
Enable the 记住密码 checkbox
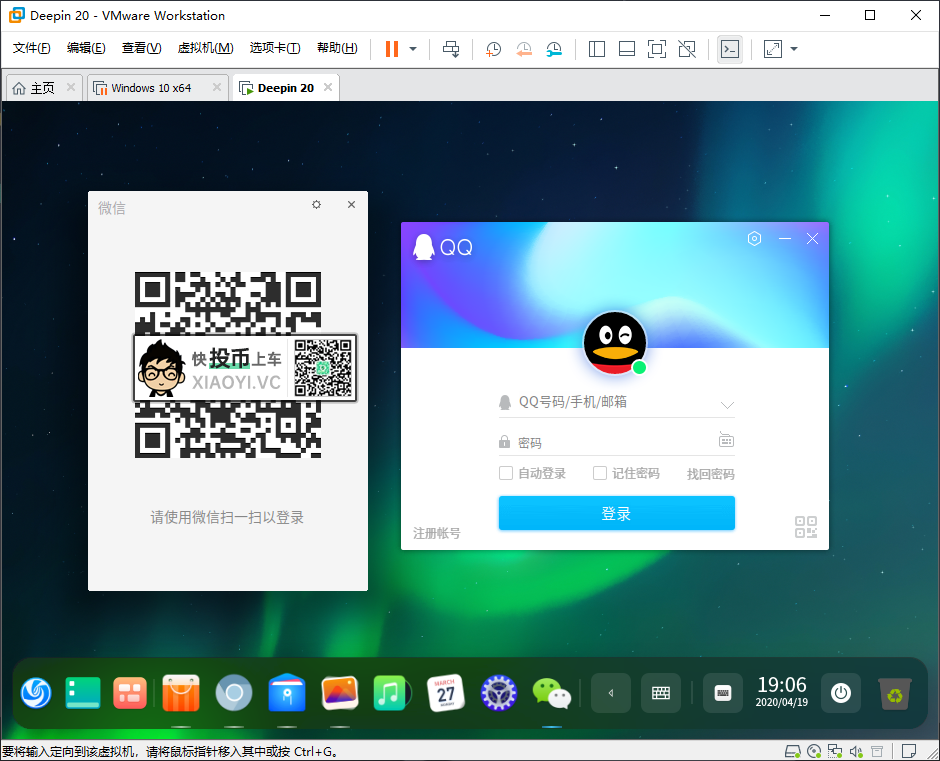(599, 473)
